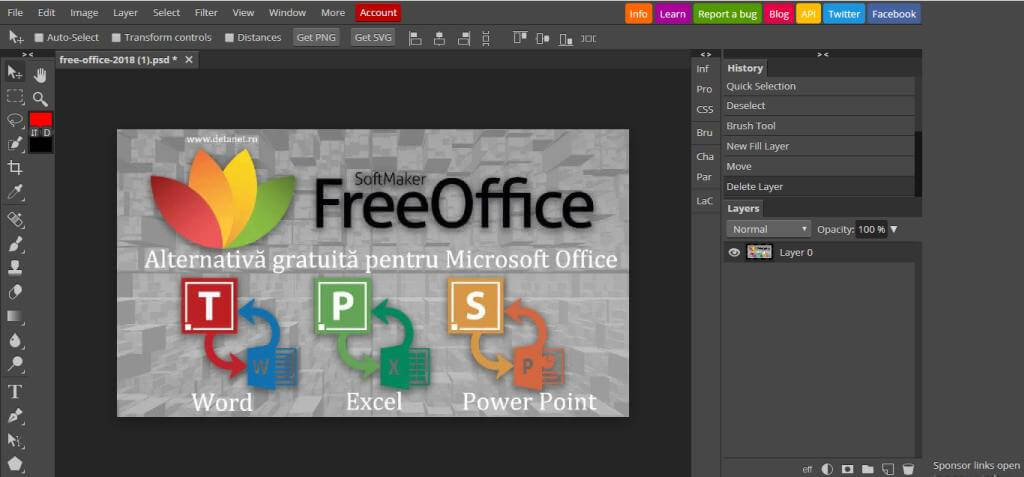The width and height of the screenshot is (1024, 477).
Task: Select the Pen tool
Action: coord(14,416)
